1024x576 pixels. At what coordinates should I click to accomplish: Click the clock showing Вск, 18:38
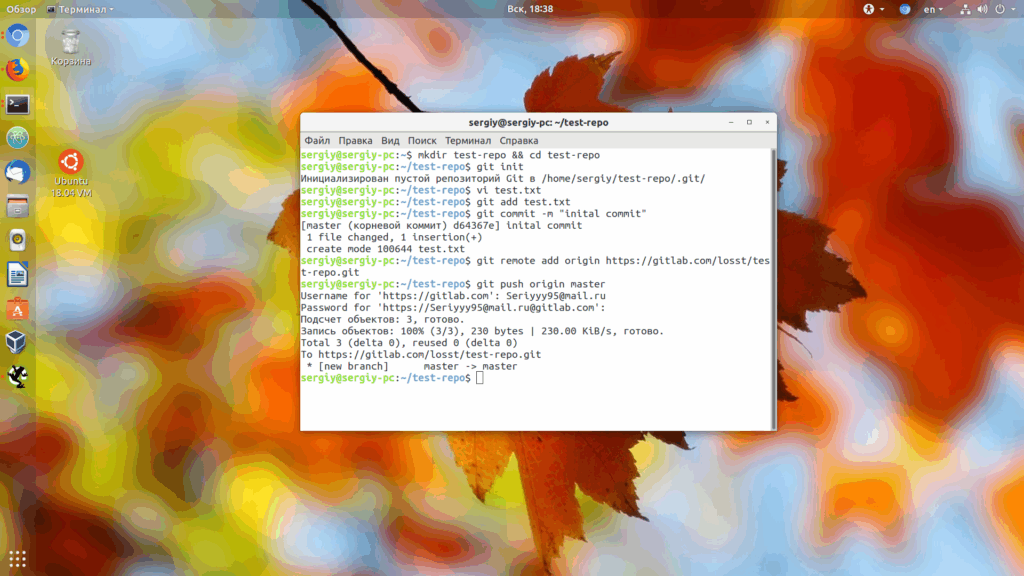530,9
